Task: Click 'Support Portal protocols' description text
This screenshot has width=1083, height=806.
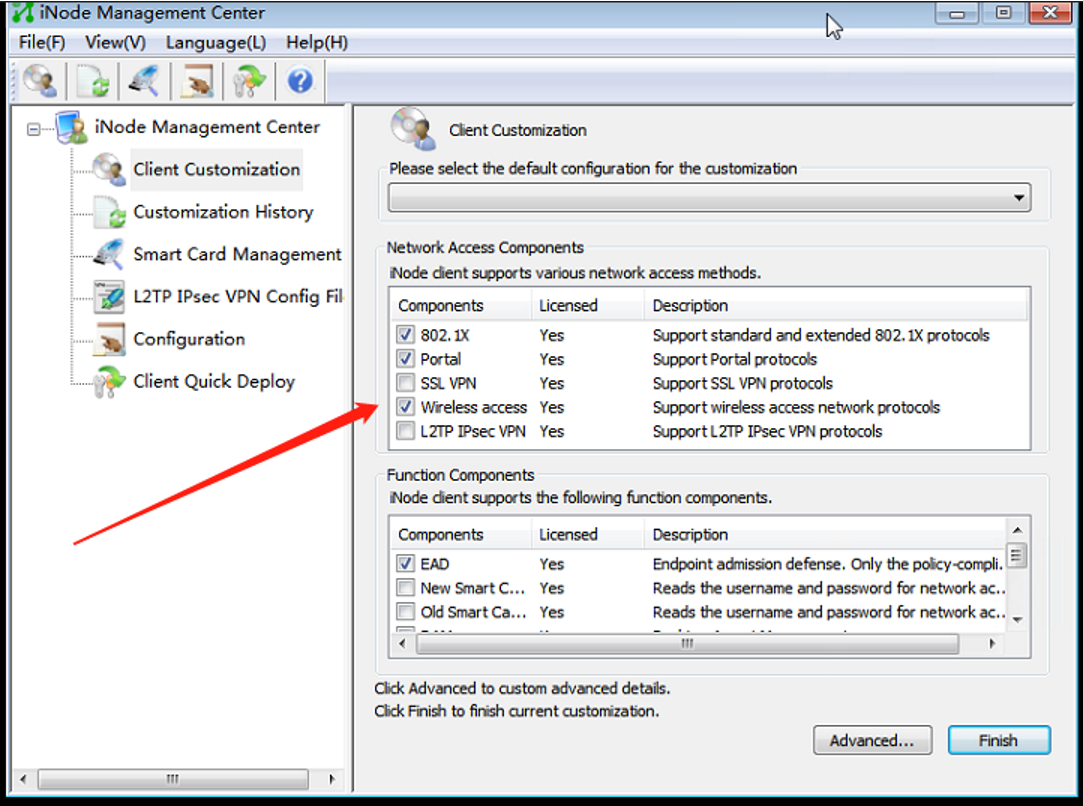Action: coord(734,359)
